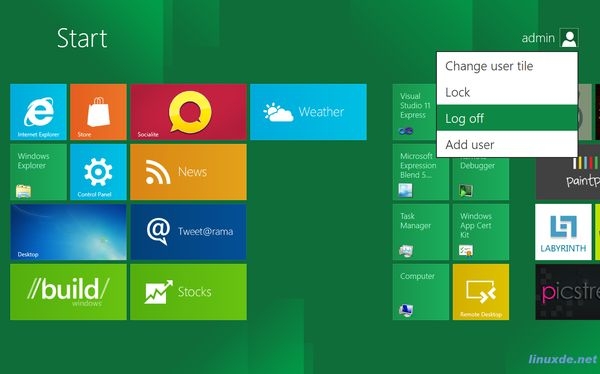Open the Control Panel tile
This screenshot has height=374, width=600.
(98, 172)
